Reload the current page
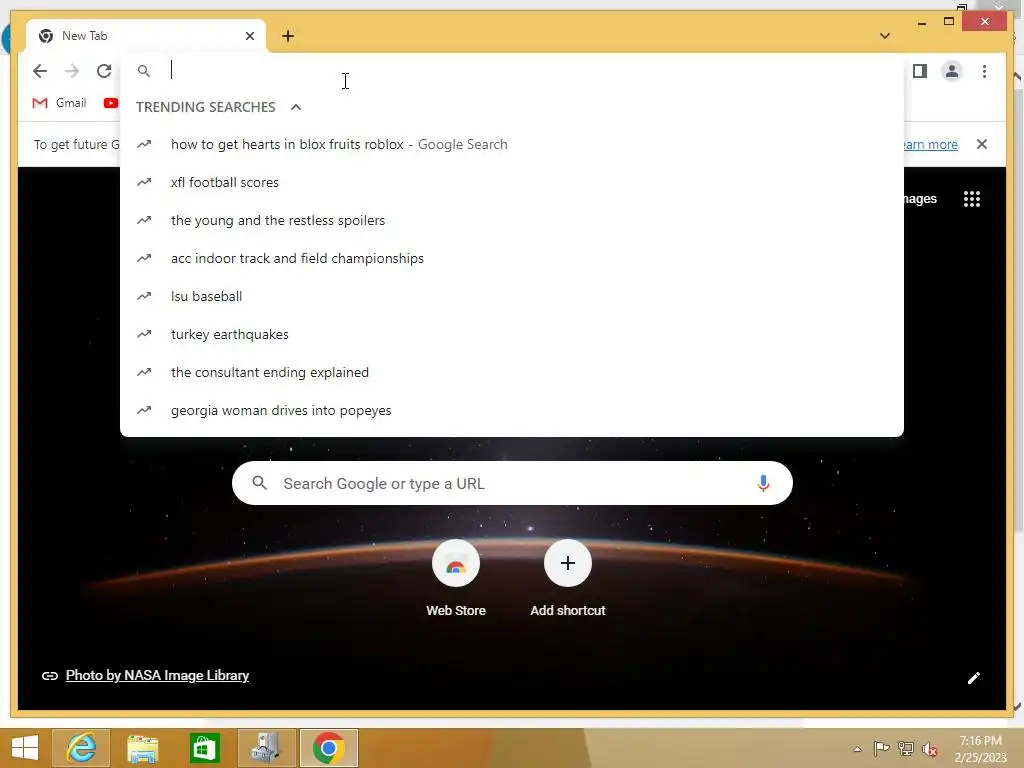 point(104,71)
